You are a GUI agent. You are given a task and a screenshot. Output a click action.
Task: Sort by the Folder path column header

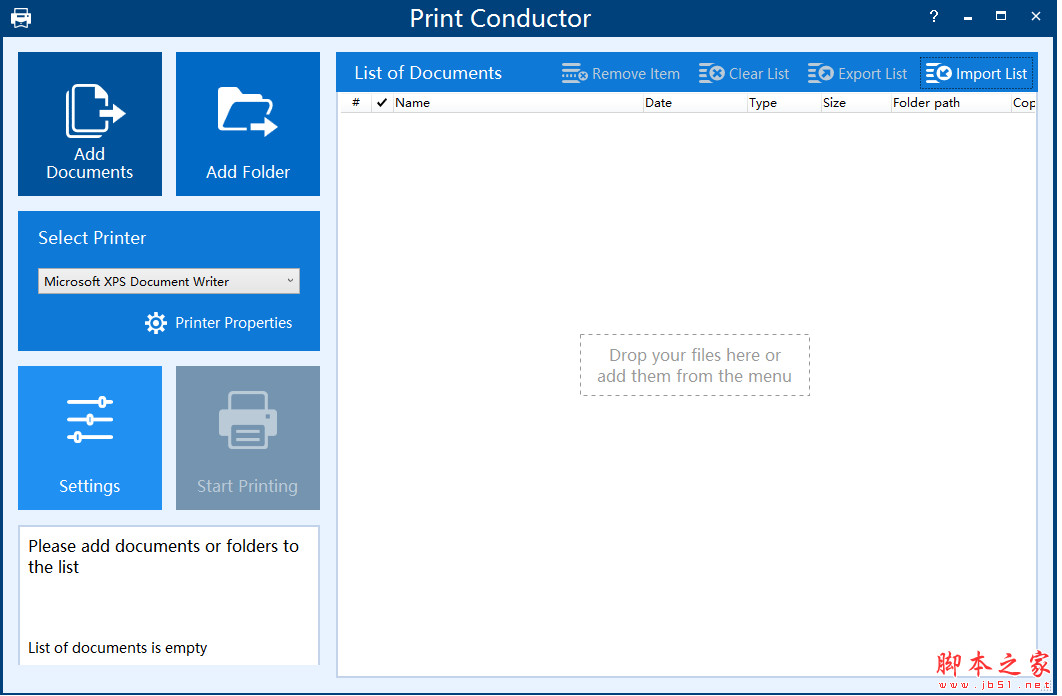click(951, 103)
